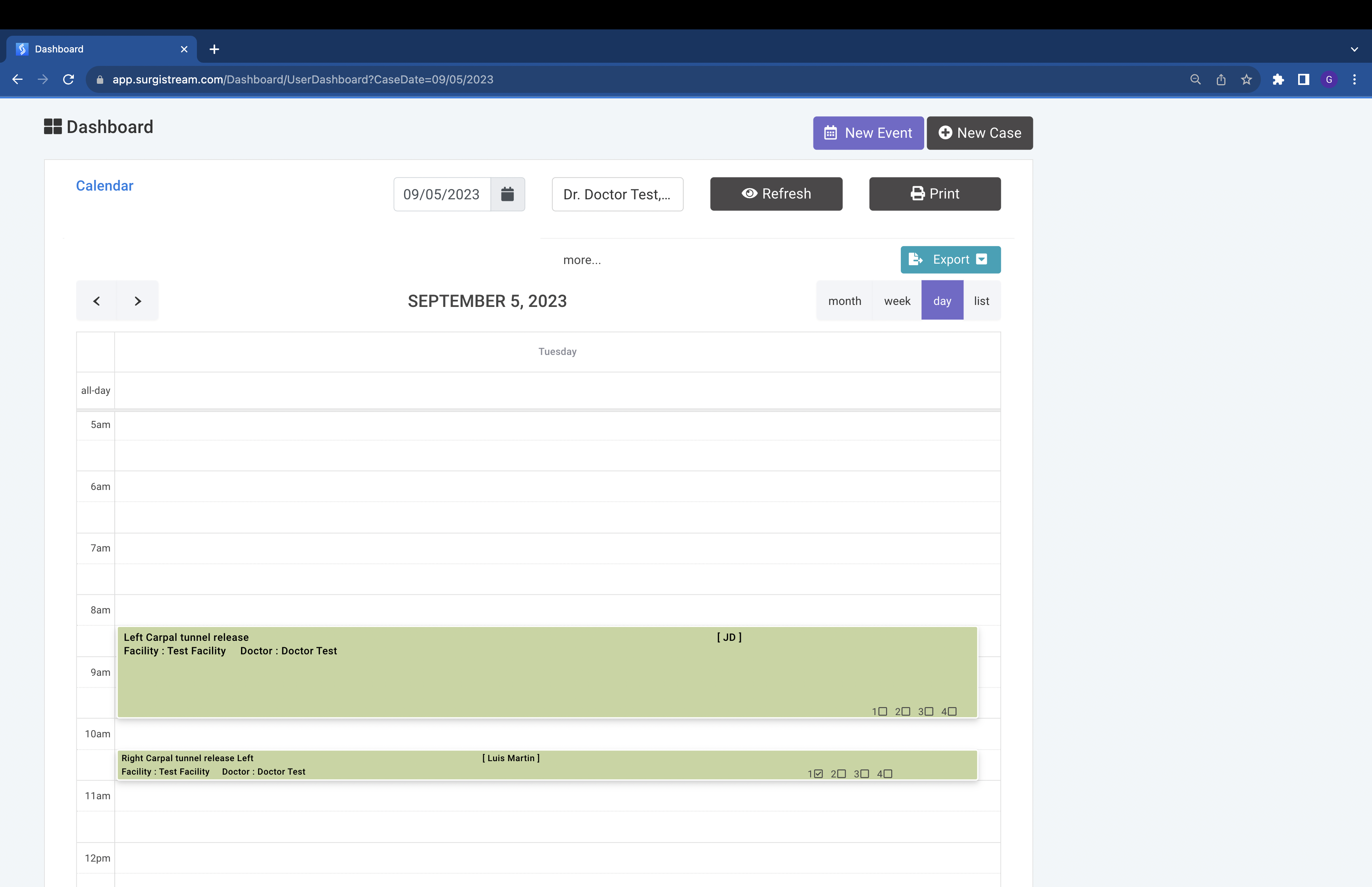Check box 4 on Left Carpal case
This screenshot has width=1372, height=887.
coord(952,712)
